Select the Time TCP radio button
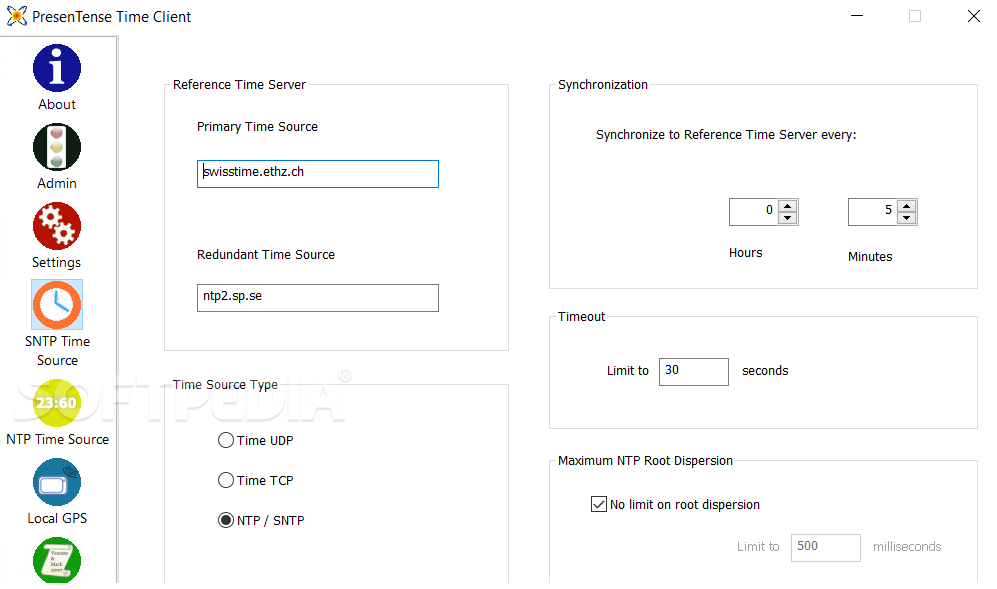 226,480
